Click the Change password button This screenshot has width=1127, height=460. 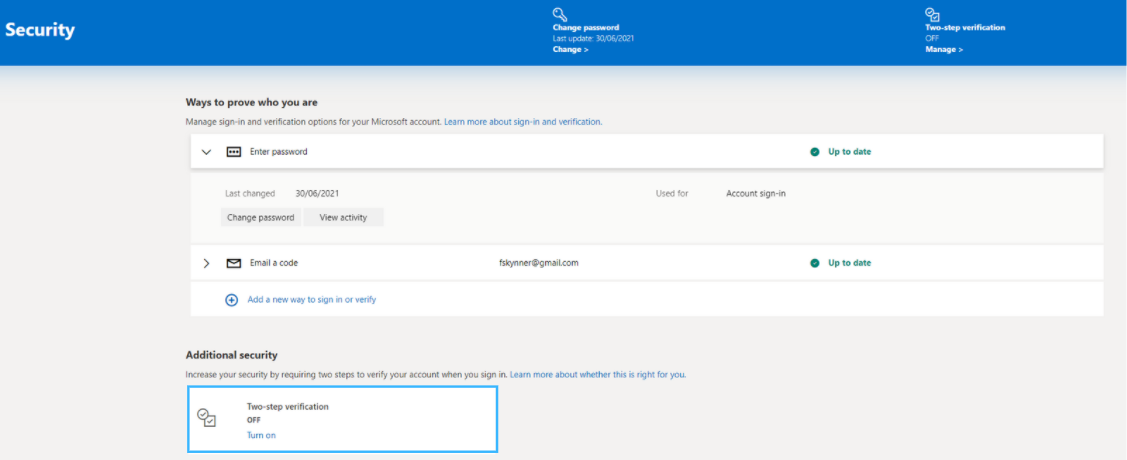[x=261, y=217]
